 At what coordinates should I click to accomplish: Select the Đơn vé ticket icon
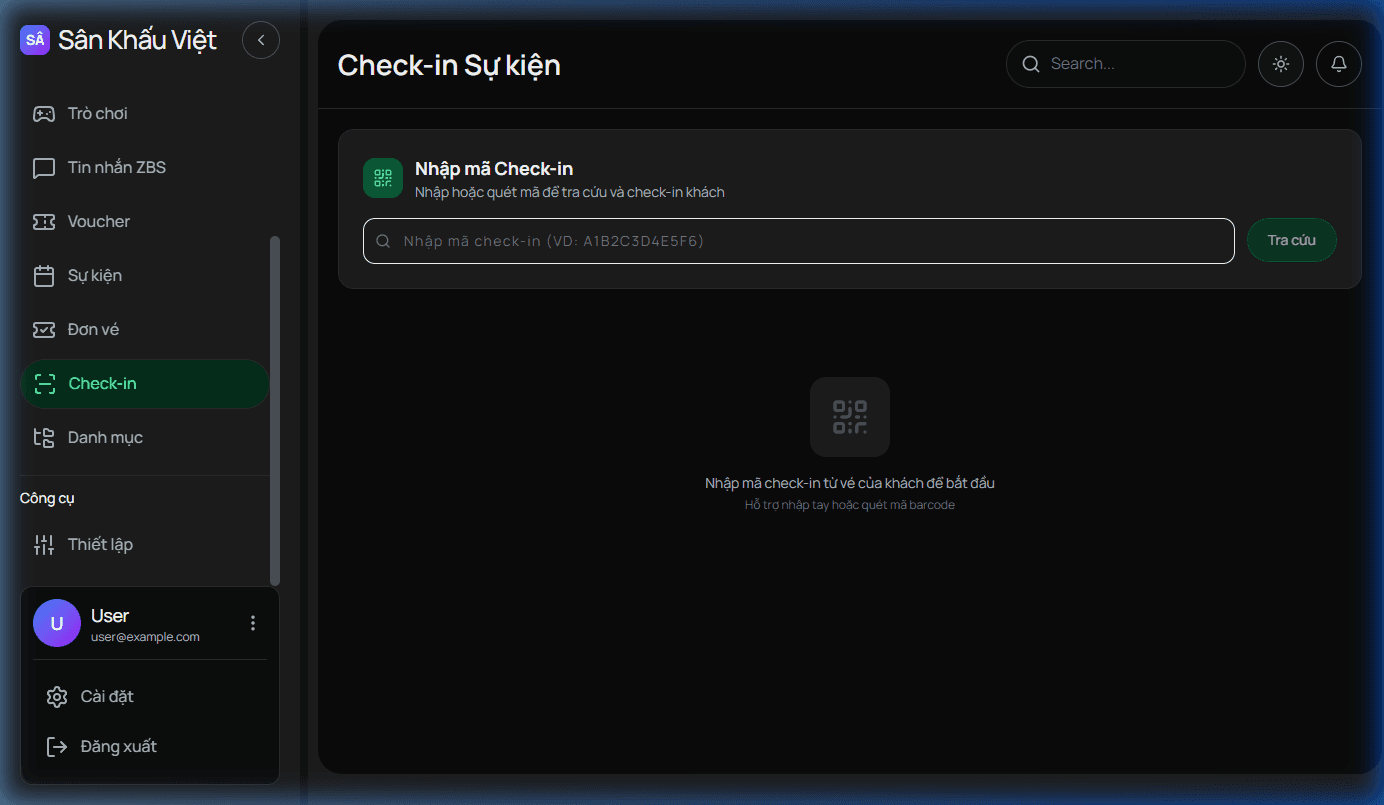[43, 329]
